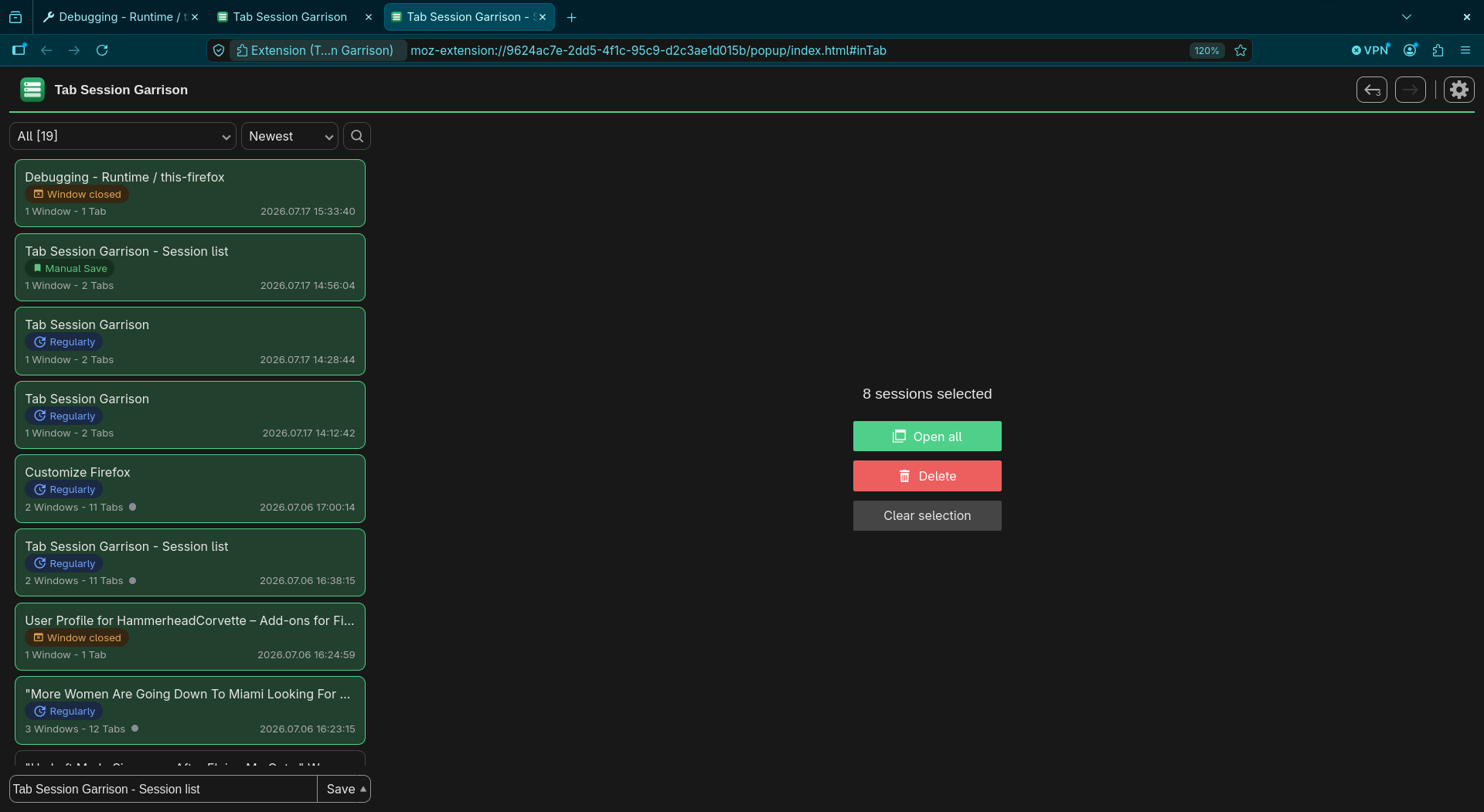This screenshot has width=1484, height=812.
Task: Bookmark this page with the star icon
Action: (x=1241, y=50)
